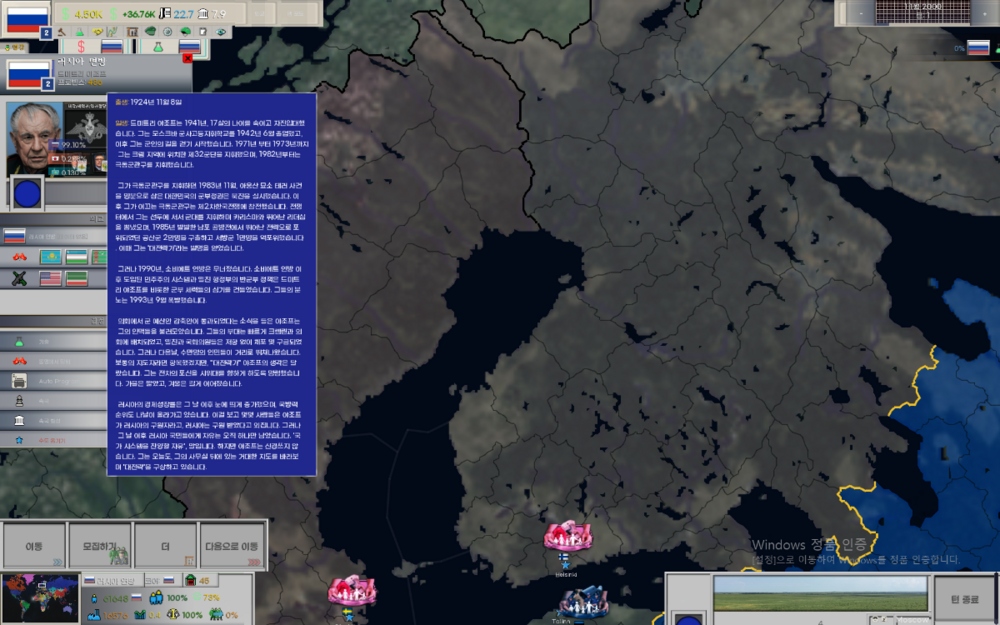Select the blue star red-text menu row
Viewport: 1000px width, 625px height.
pyautogui.click(x=54, y=440)
